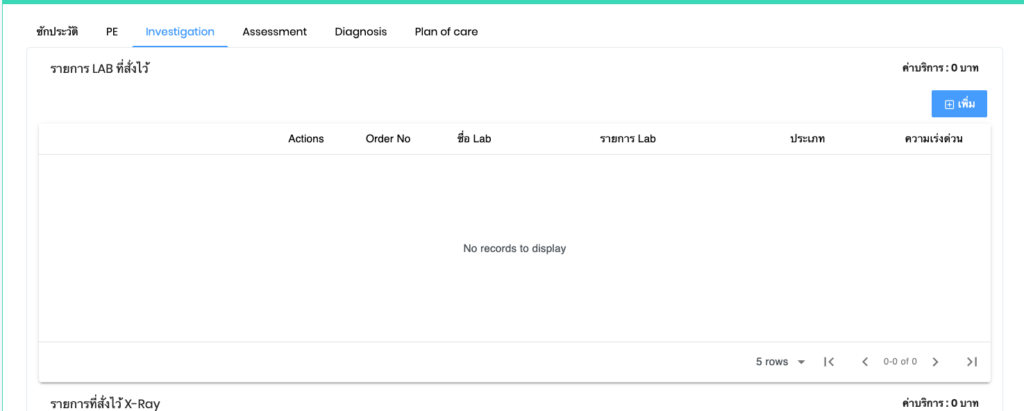This screenshot has width=1024, height=411.
Task: Sort by the ประเภท column header
Action: (807, 139)
